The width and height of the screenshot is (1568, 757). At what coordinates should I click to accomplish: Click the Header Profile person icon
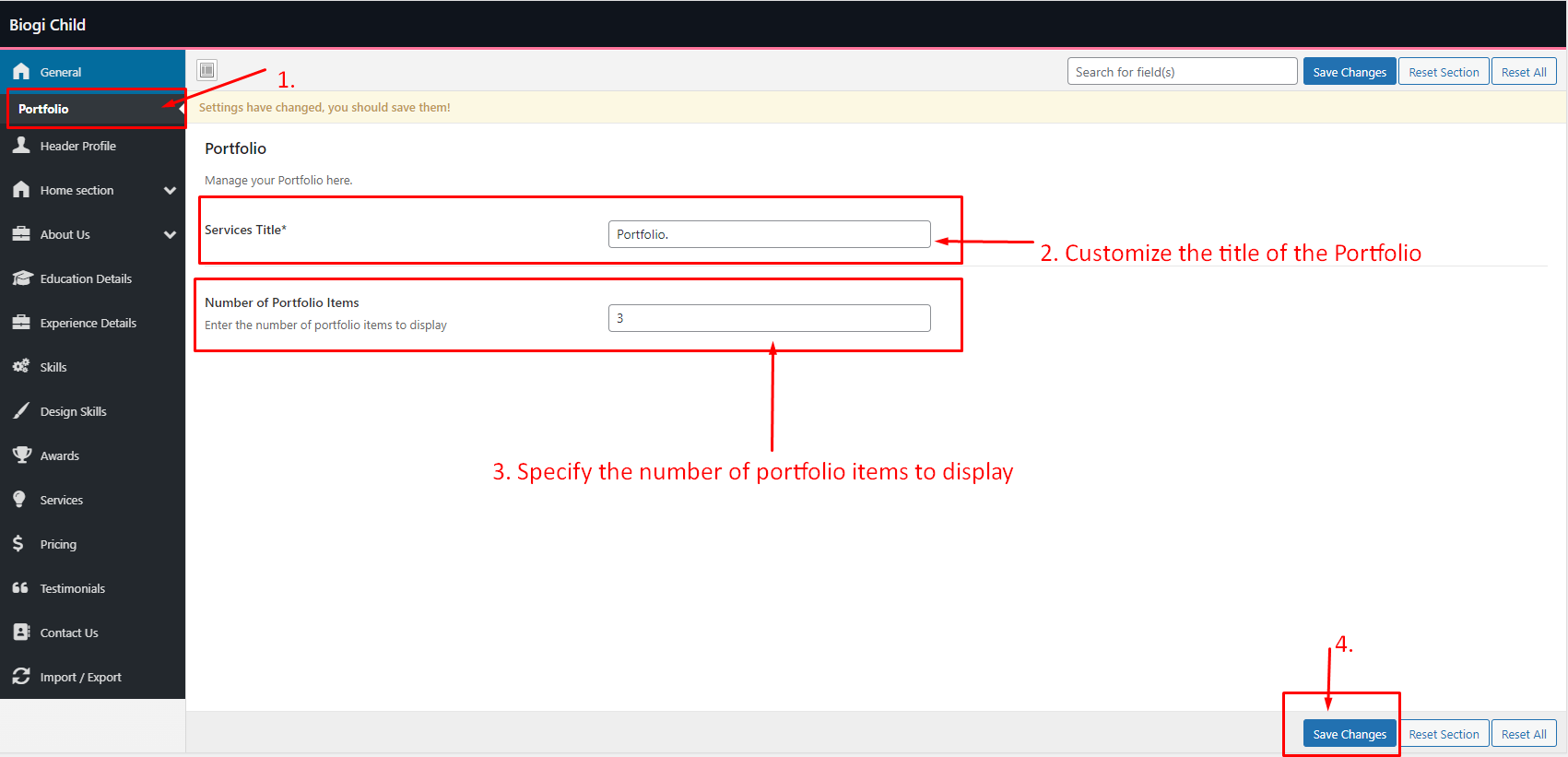coord(21,146)
